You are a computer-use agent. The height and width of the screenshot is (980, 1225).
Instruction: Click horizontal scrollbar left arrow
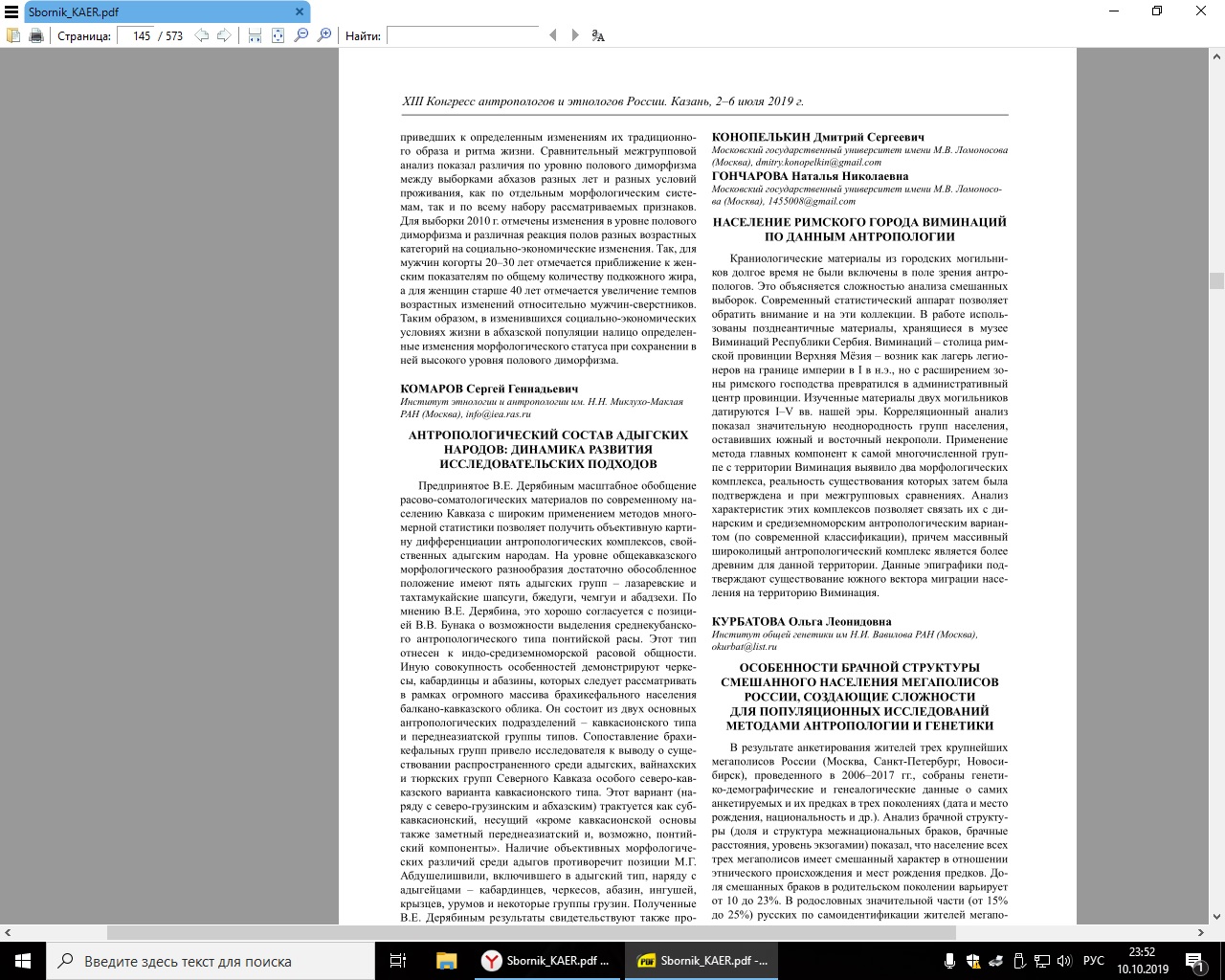point(8,932)
